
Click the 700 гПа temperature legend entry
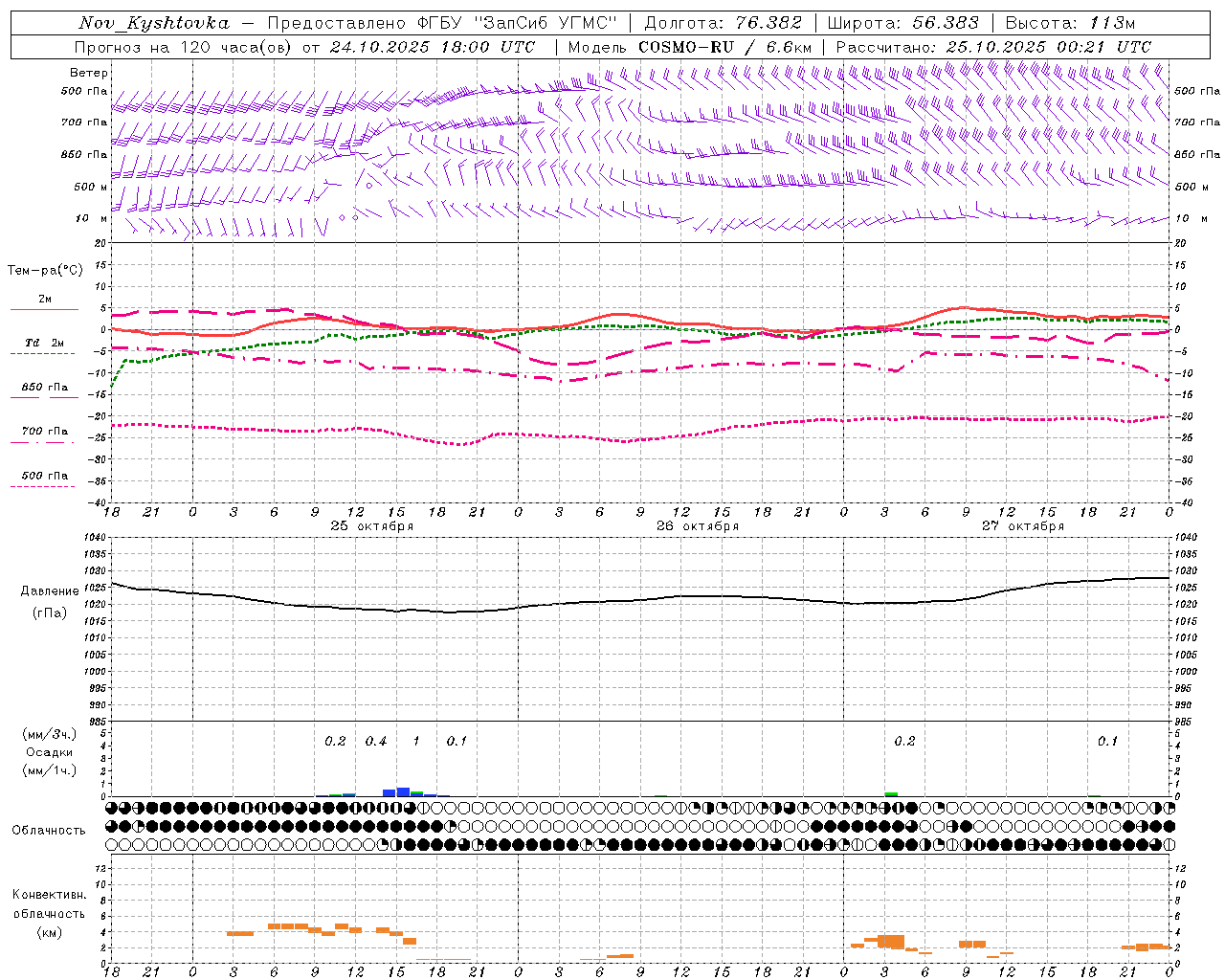coord(45,432)
